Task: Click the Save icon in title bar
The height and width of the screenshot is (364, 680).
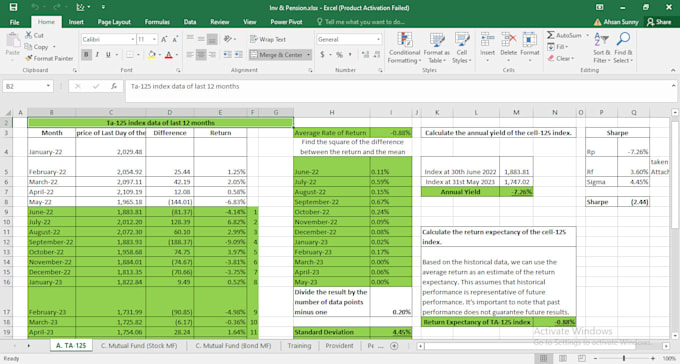Action: [13, 7]
